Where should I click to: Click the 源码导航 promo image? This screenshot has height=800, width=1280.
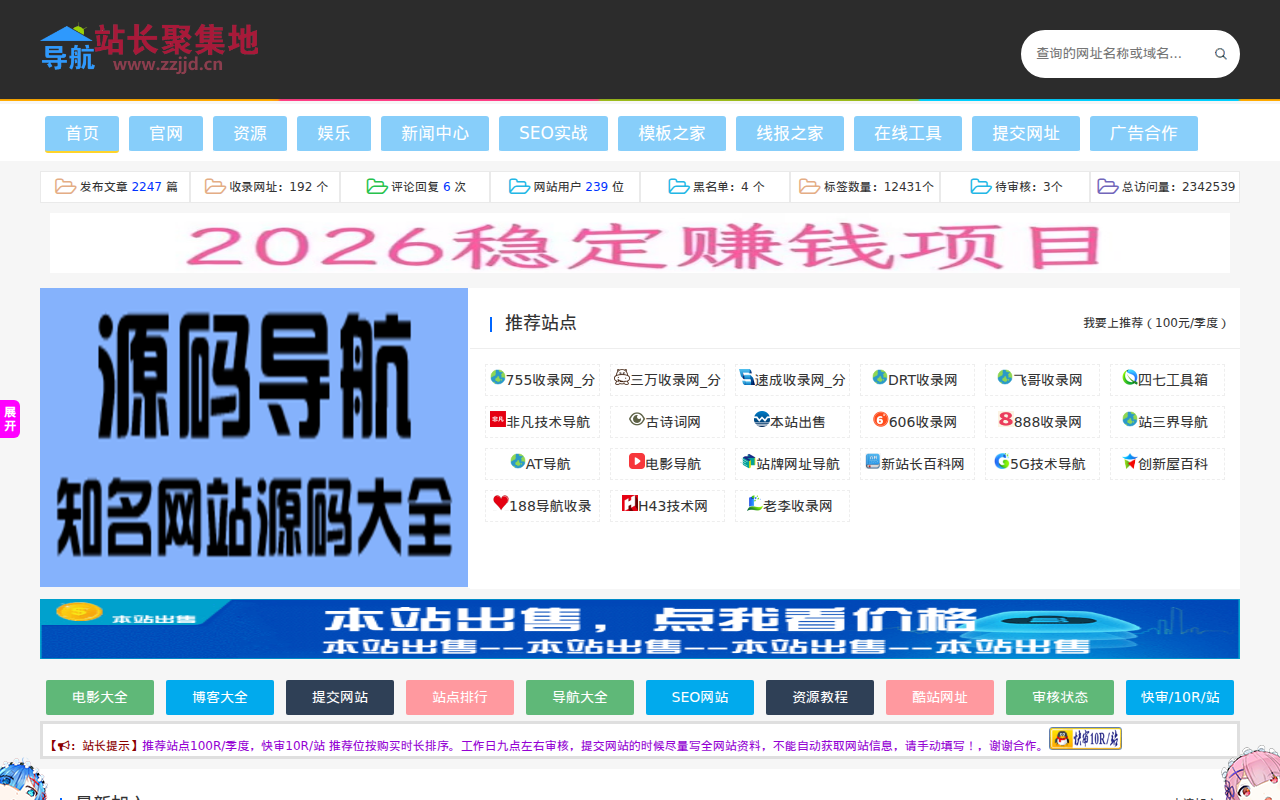click(254, 437)
